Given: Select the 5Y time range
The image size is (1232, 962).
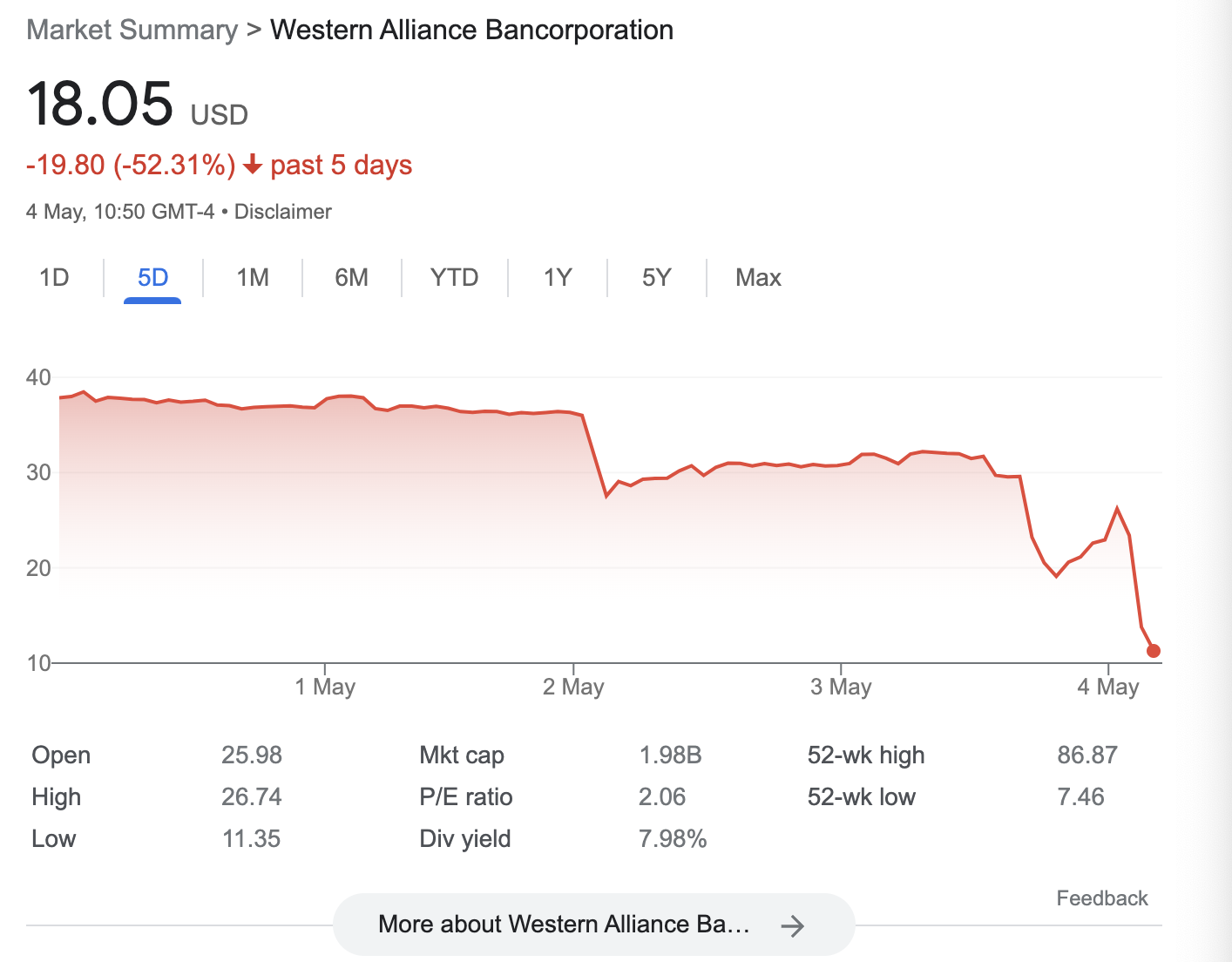Looking at the screenshot, I should 656,277.
